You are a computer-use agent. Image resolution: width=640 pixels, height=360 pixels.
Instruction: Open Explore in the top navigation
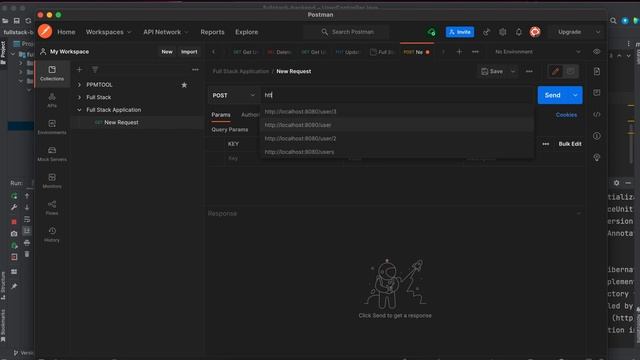pyautogui.click(x=247, y=32)
